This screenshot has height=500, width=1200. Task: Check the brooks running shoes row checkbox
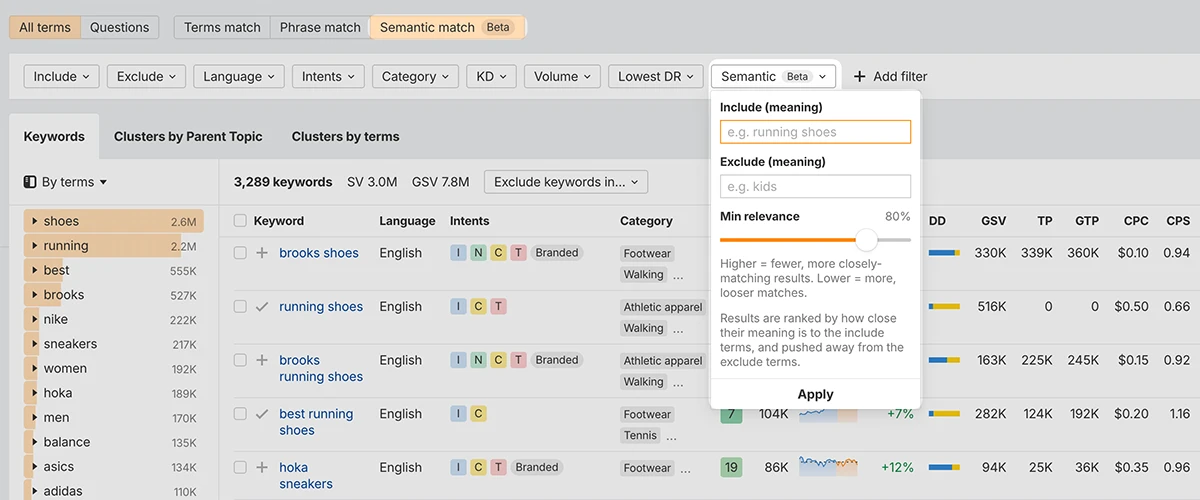click(x=240, y=360)
